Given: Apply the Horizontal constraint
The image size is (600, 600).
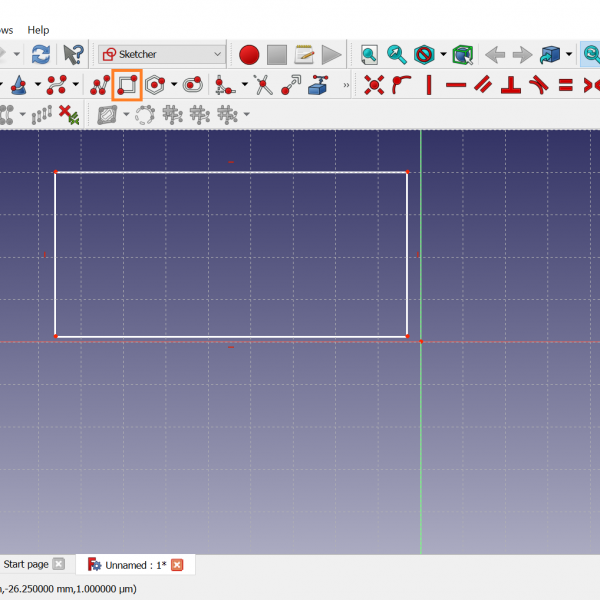Looking at the screenshot, I should (x=456, y=85).
